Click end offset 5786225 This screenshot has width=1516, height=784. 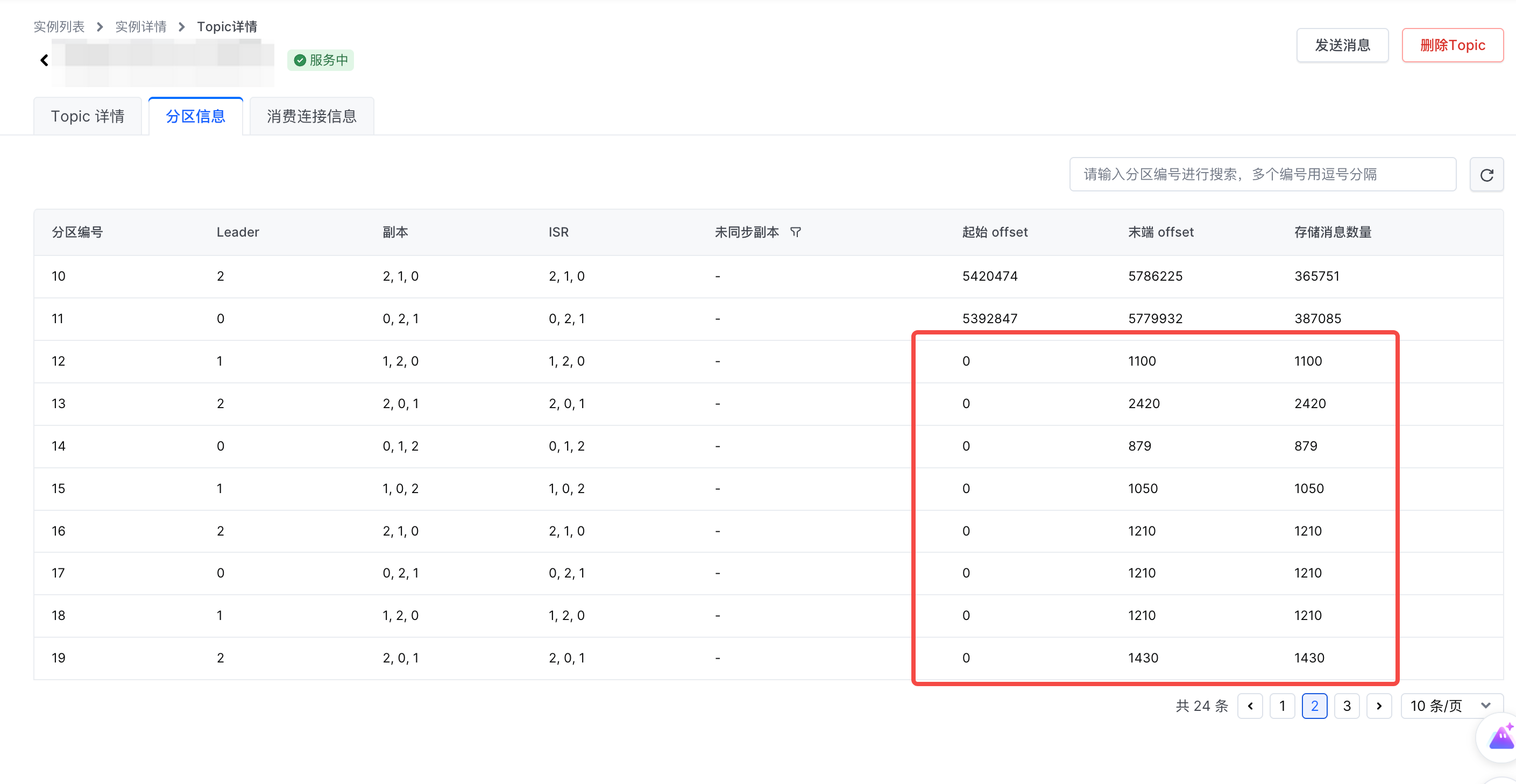pos(1155,276)
